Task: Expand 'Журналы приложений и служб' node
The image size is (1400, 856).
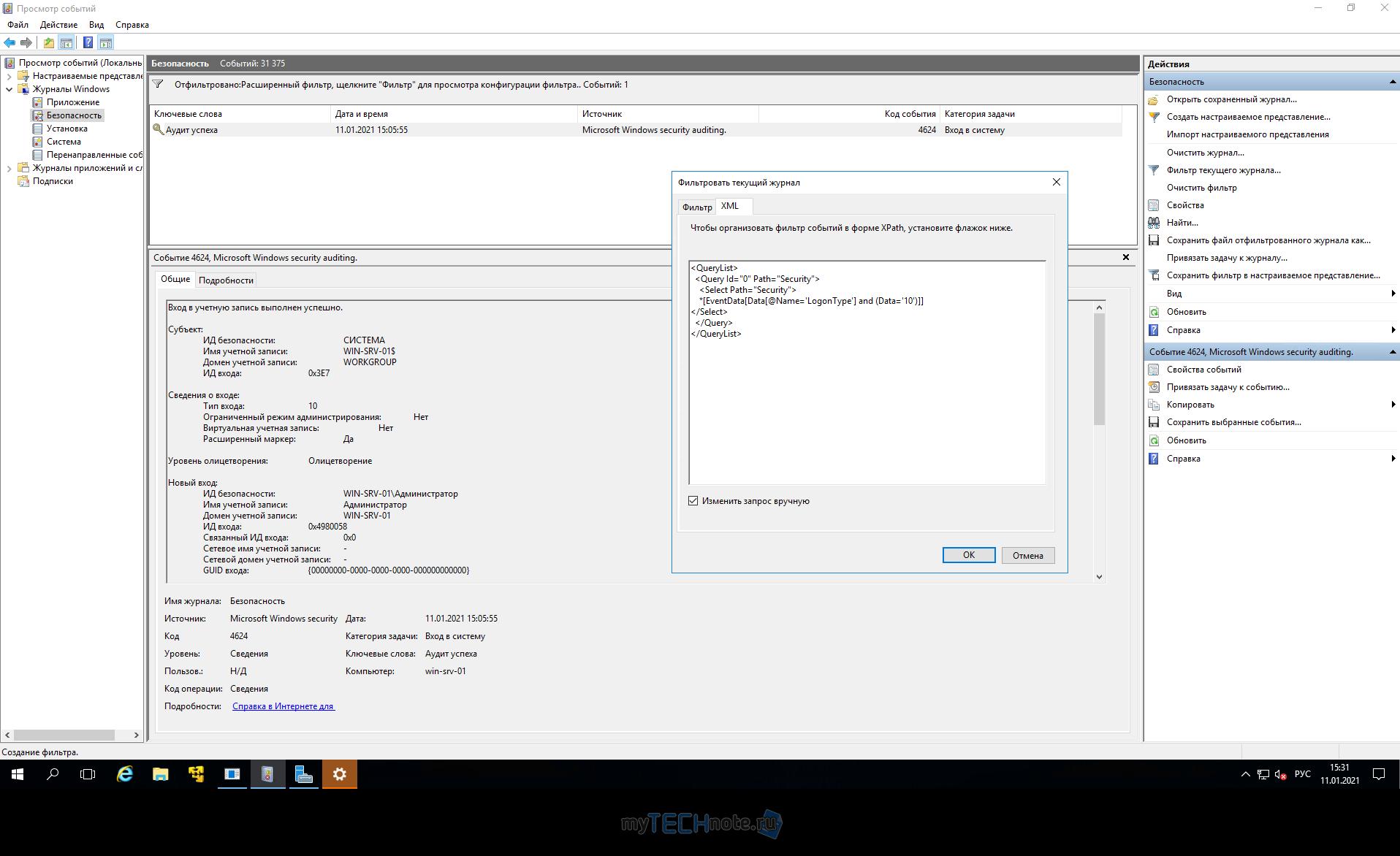Action: pos(9,168)
